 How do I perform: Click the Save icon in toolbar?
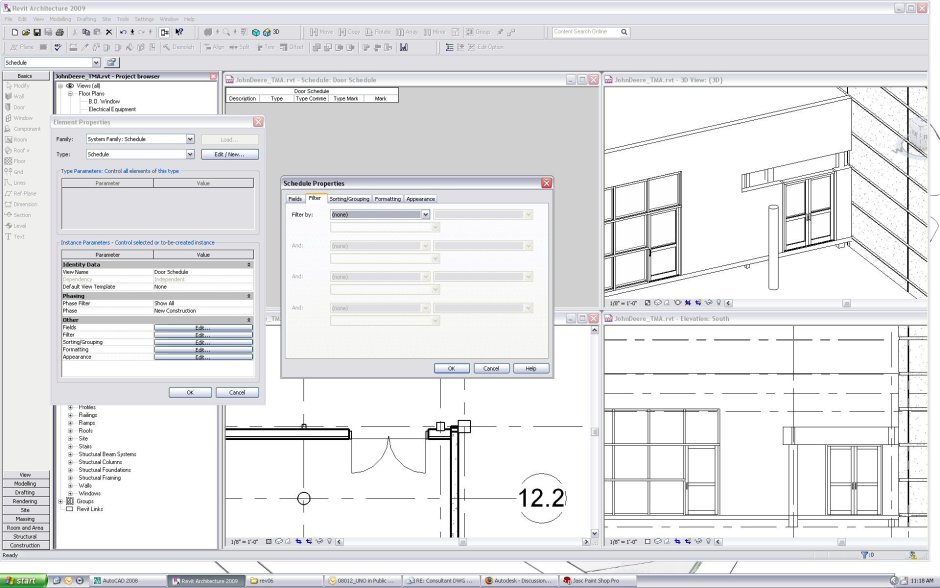[x=36, y=32]
